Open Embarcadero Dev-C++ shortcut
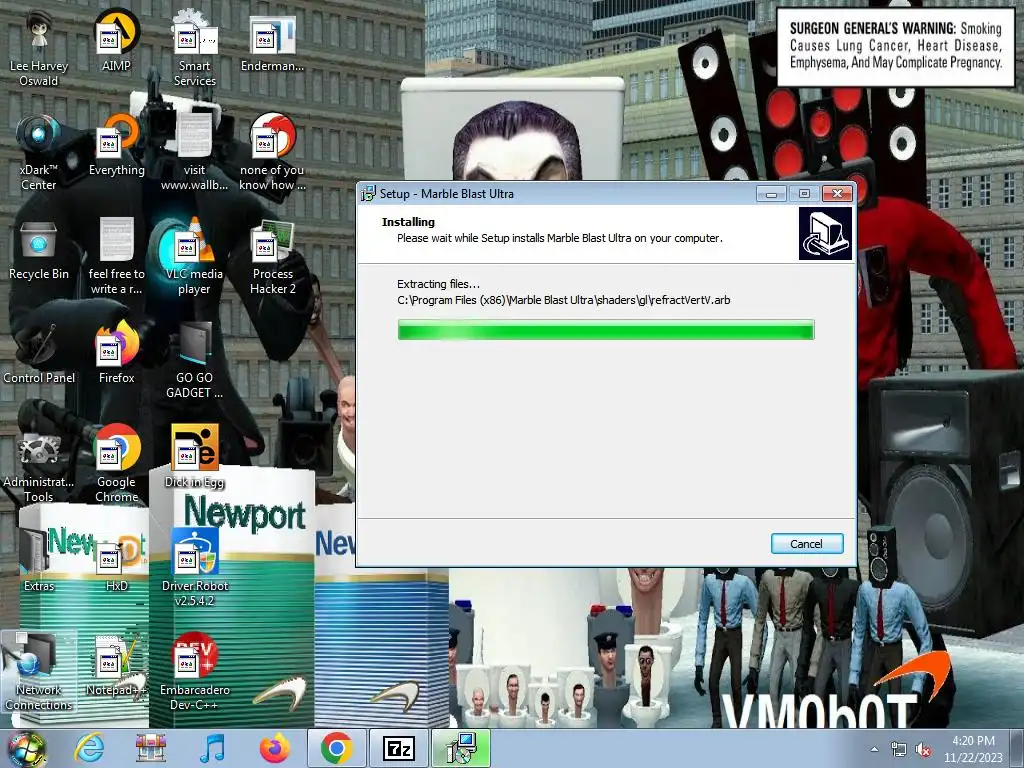 click(x=195, y=672)
